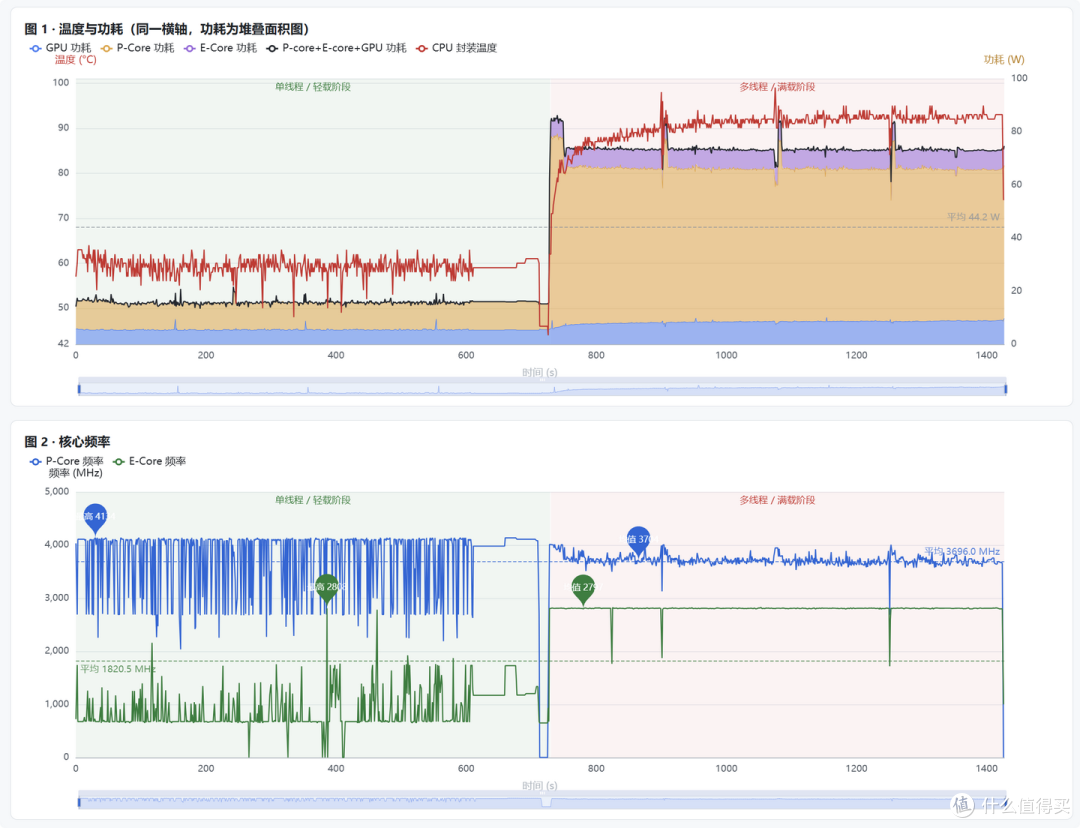Image resolution: width=1080 pixels, height=828 pixels.
Task: Hide the P-Core 功耗 legend series
Action: [x=137, y=48]
